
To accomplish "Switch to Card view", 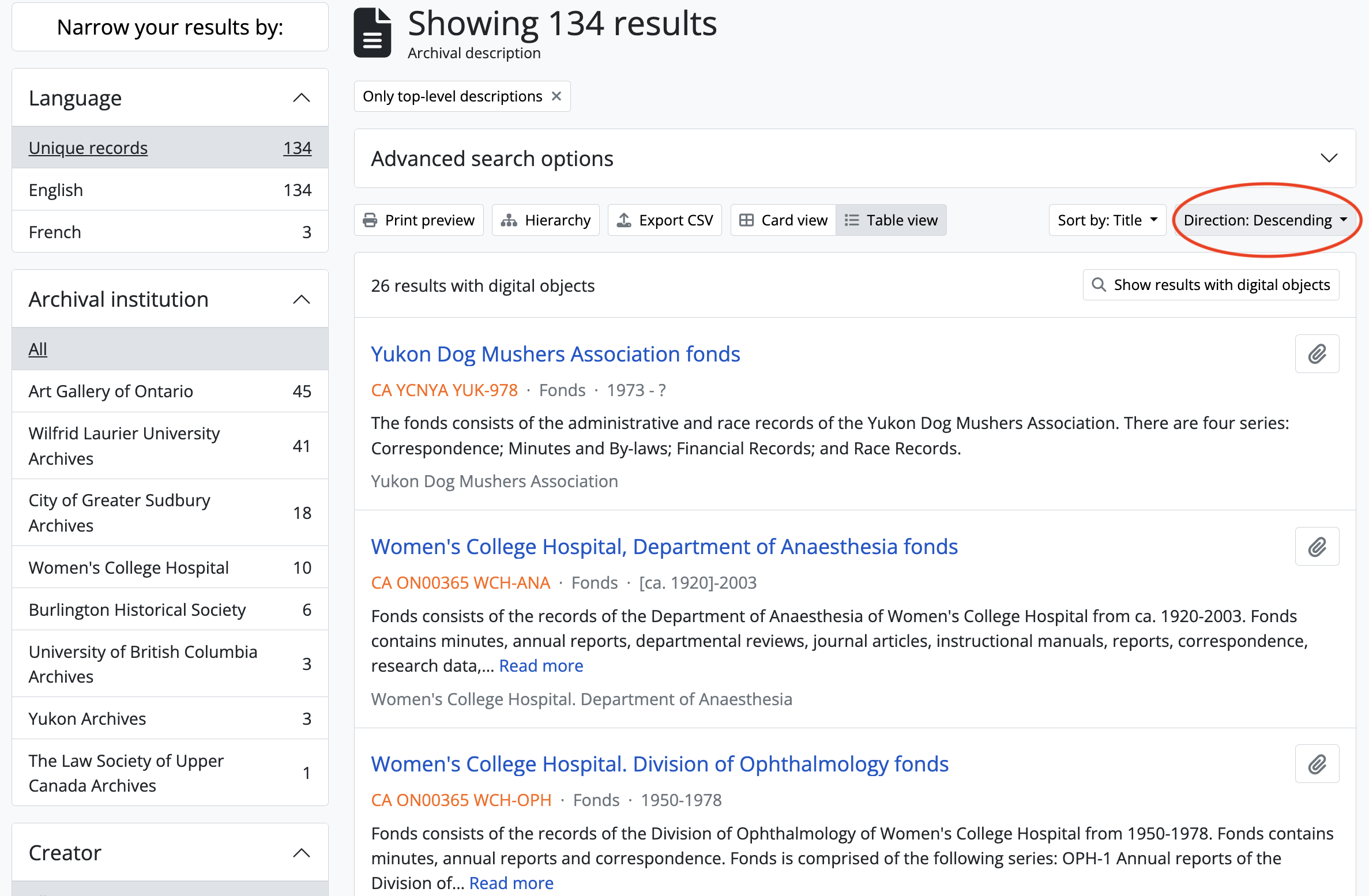I will [783, 220].
